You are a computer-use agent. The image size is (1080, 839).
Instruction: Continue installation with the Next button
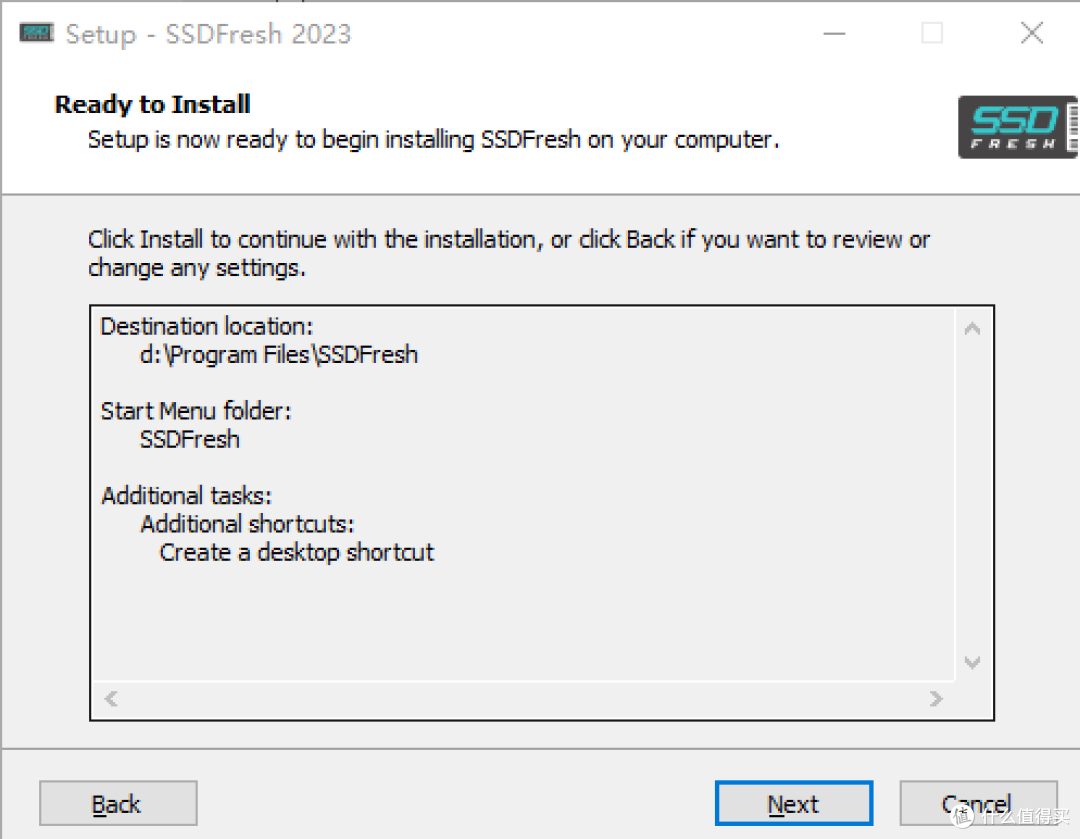pyautogui.click(x=793, y=803)
